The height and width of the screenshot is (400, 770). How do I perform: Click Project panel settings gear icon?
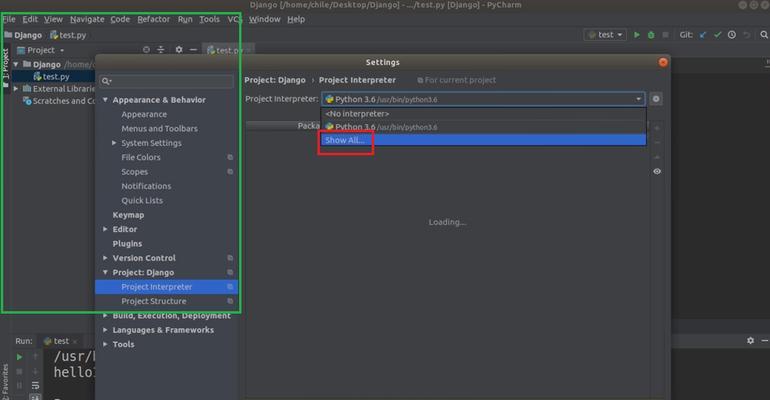[x=179, y=50]
